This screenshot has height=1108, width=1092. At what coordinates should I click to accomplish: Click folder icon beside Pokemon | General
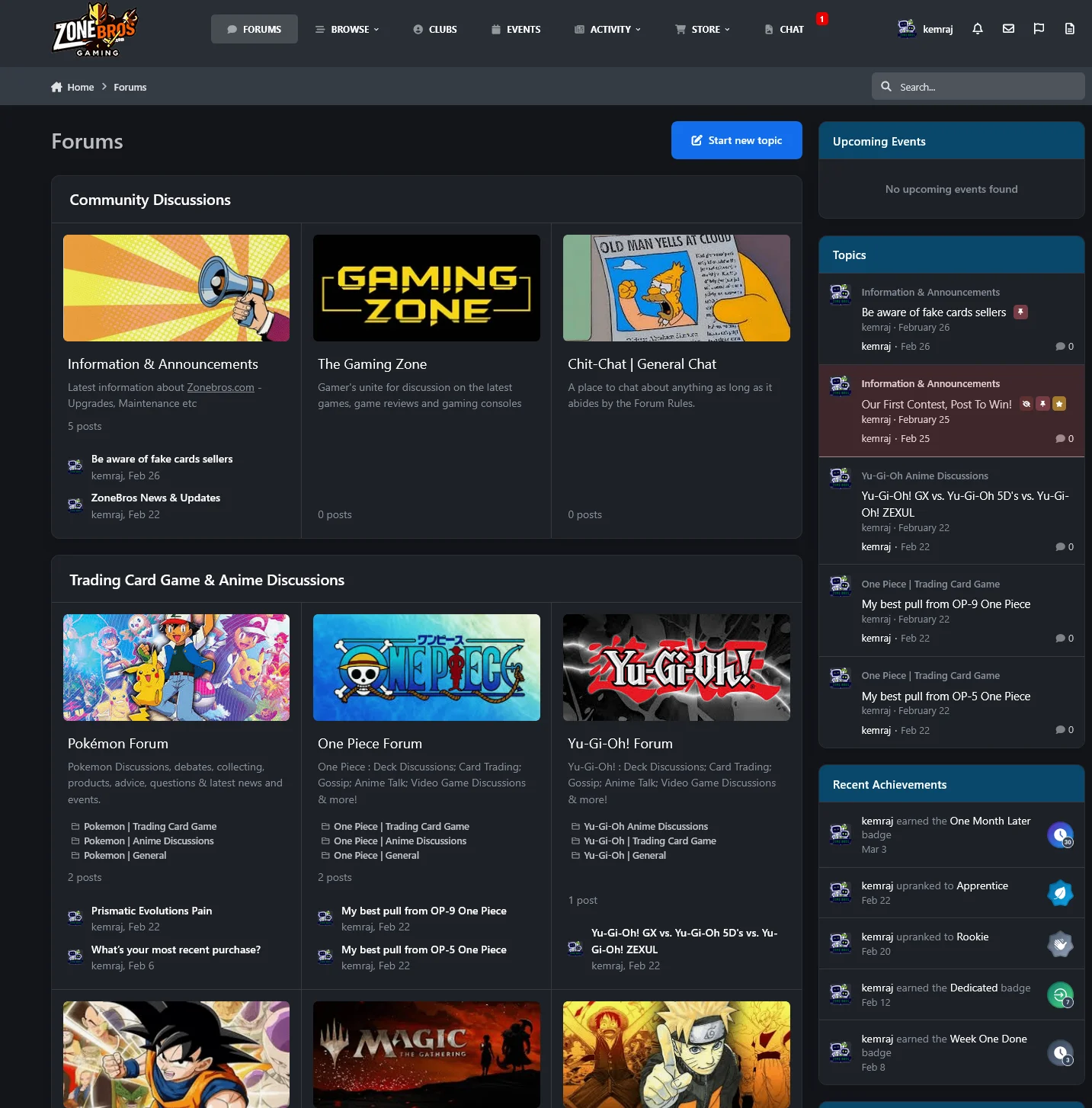[x=75, y=856]
